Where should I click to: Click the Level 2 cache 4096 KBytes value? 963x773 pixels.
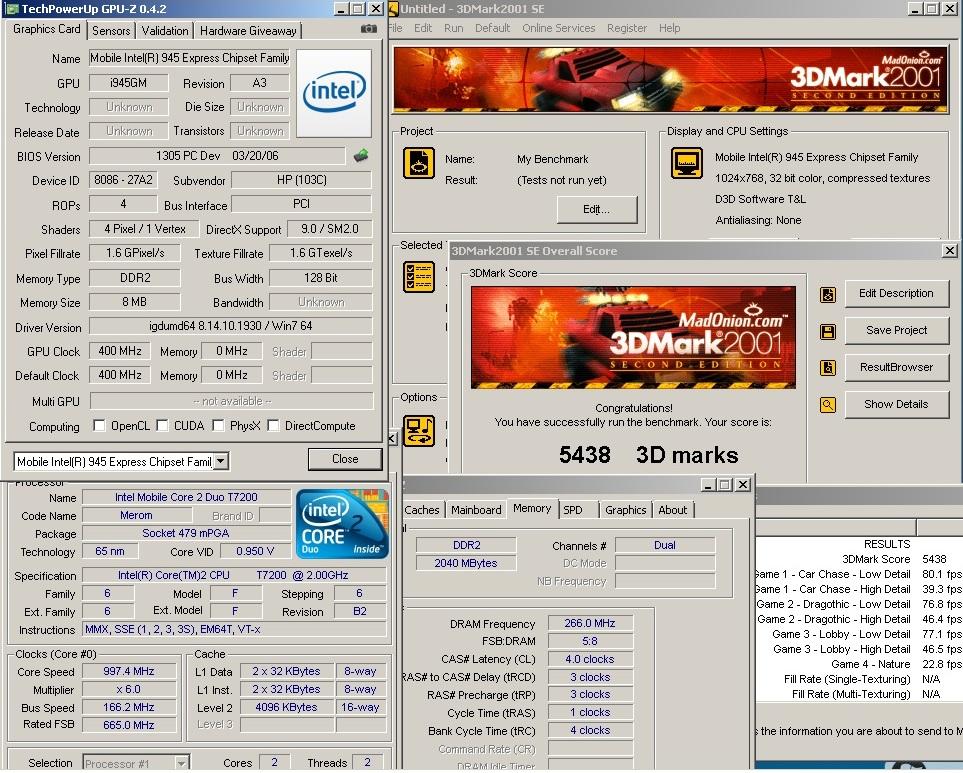(x=286, y=707)
